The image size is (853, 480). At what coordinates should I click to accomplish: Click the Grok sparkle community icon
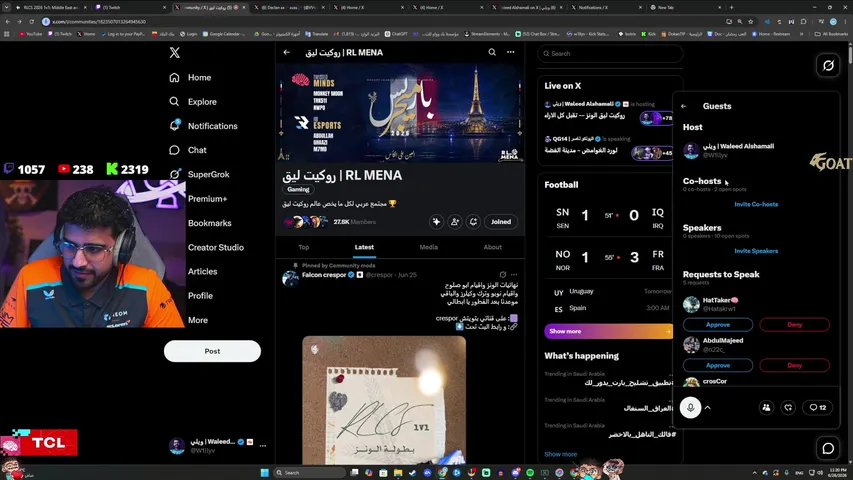pyautogui.click(x=436, y=222)
